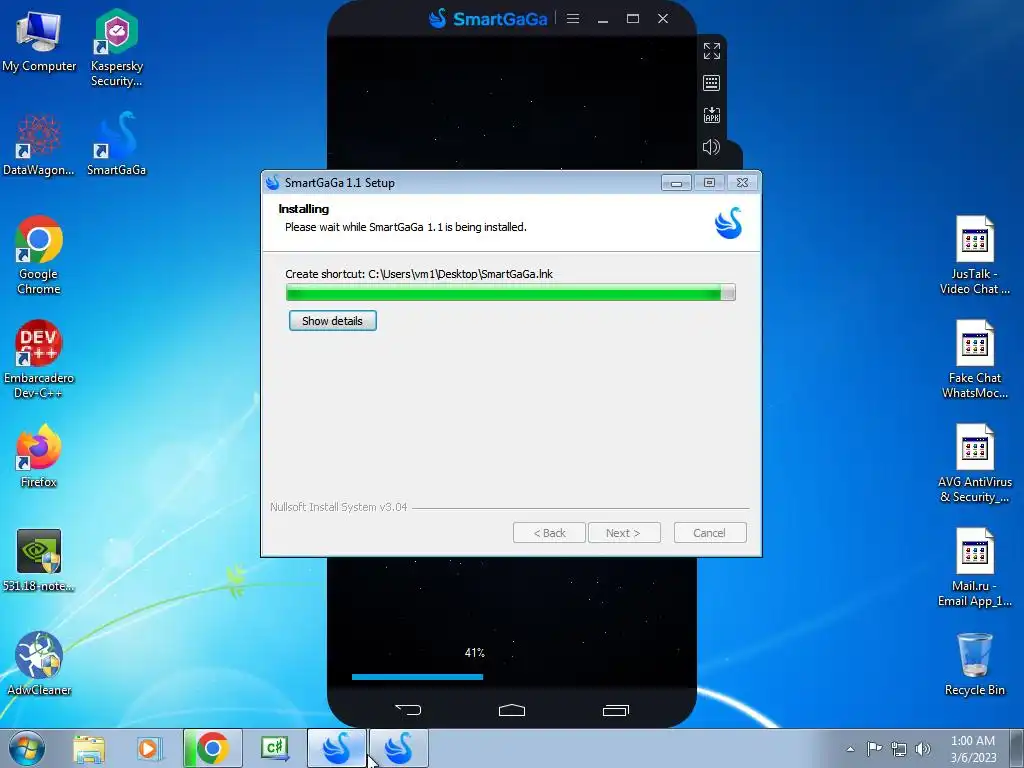Switch to first SmartGaGa taskbar window
This screenshot has height=768, width=1024.
[337, 748]
